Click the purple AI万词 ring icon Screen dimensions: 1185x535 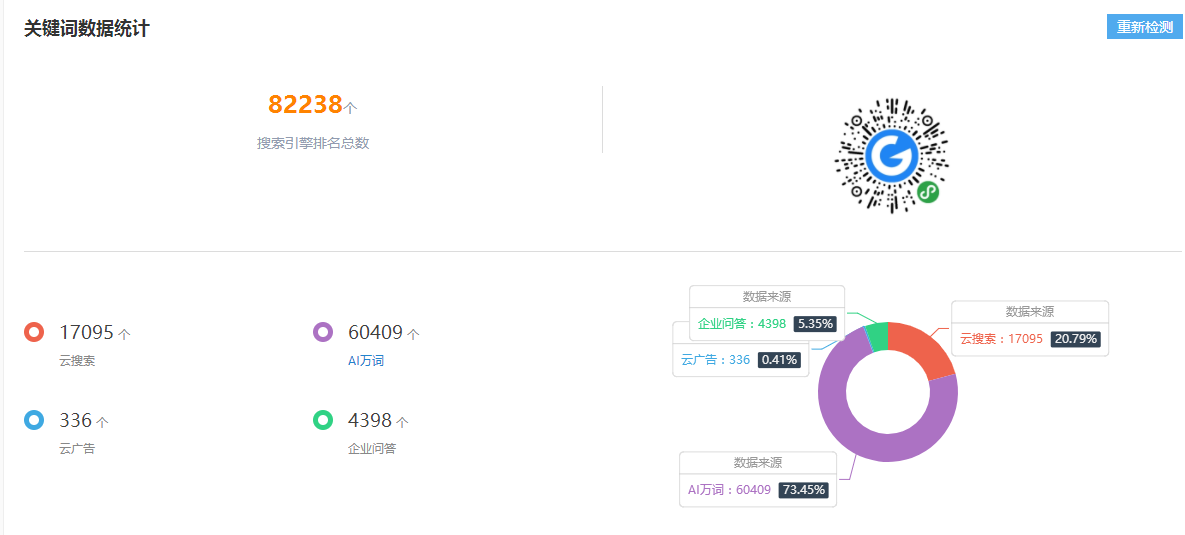point(323,332)
